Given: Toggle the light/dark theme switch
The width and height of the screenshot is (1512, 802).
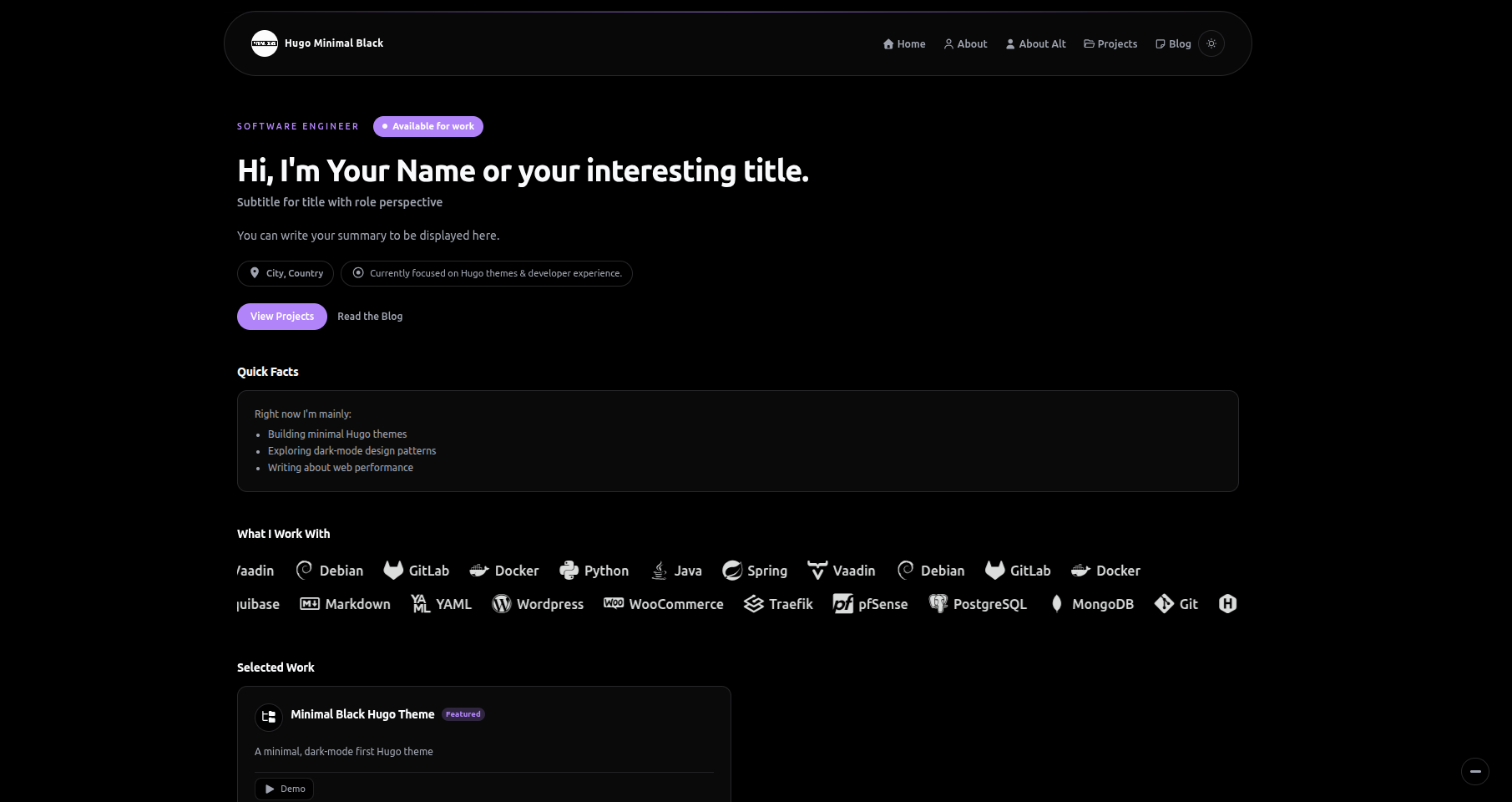Looking at the screenshot, I should tap(1211, 43).
